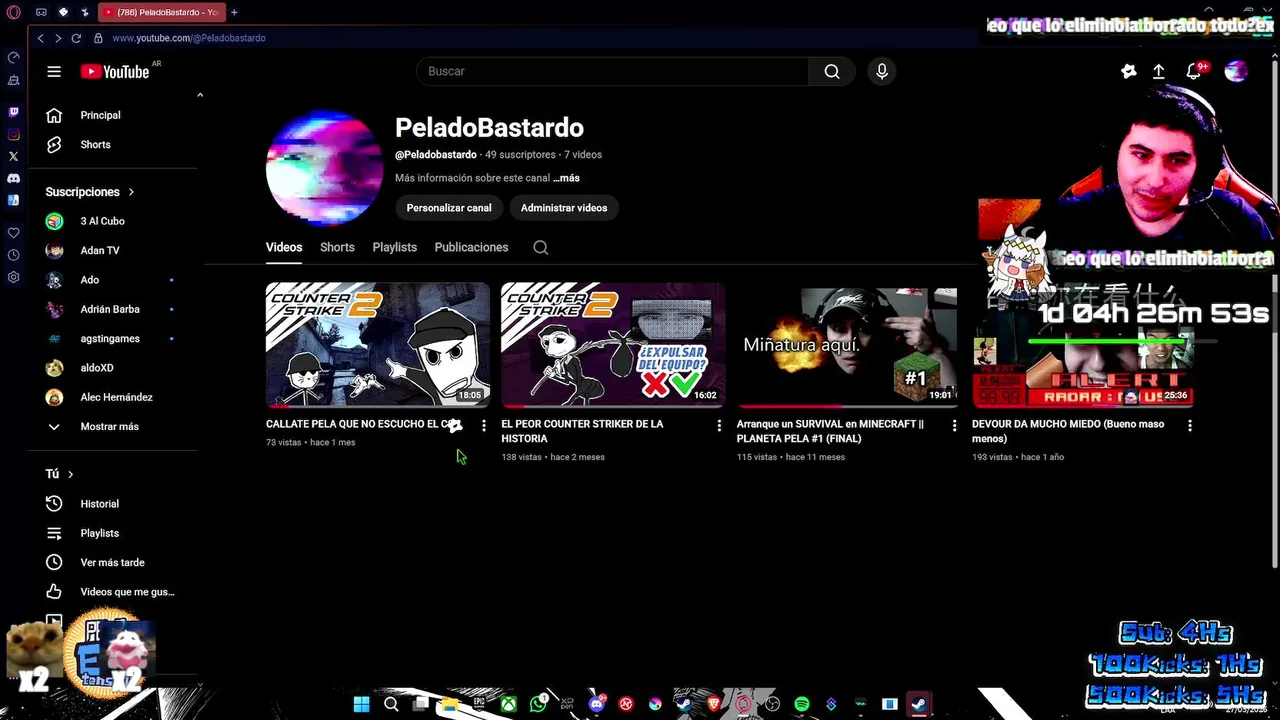
Task: Click the PeladoBastardo channel avatar
Action: coord(324,168)
